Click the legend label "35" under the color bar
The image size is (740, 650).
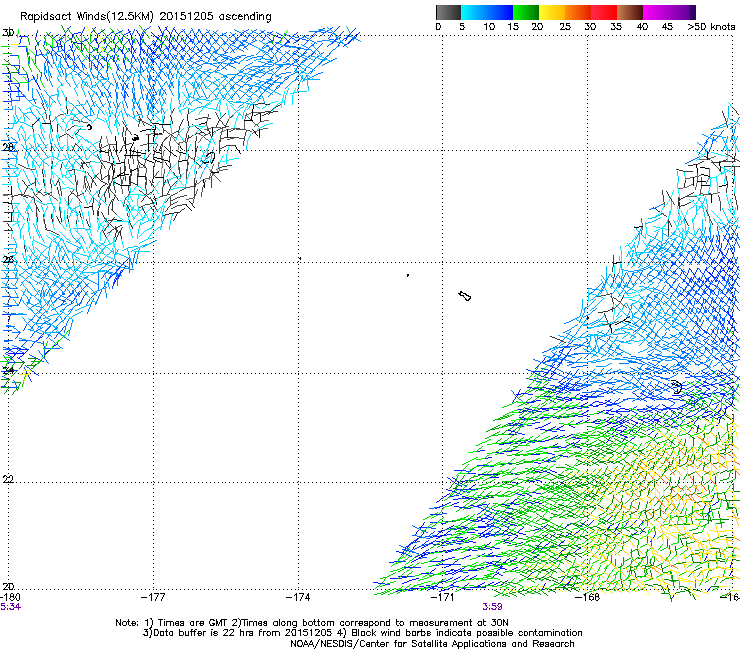[616, 27]
